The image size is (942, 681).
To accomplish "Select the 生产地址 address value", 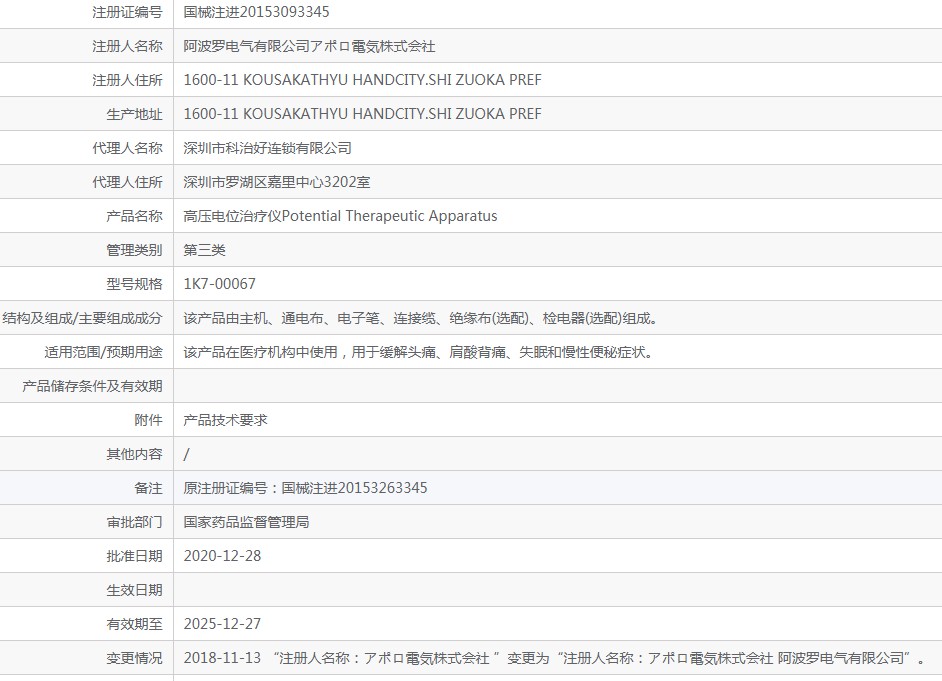I will [x=362, y=114].
